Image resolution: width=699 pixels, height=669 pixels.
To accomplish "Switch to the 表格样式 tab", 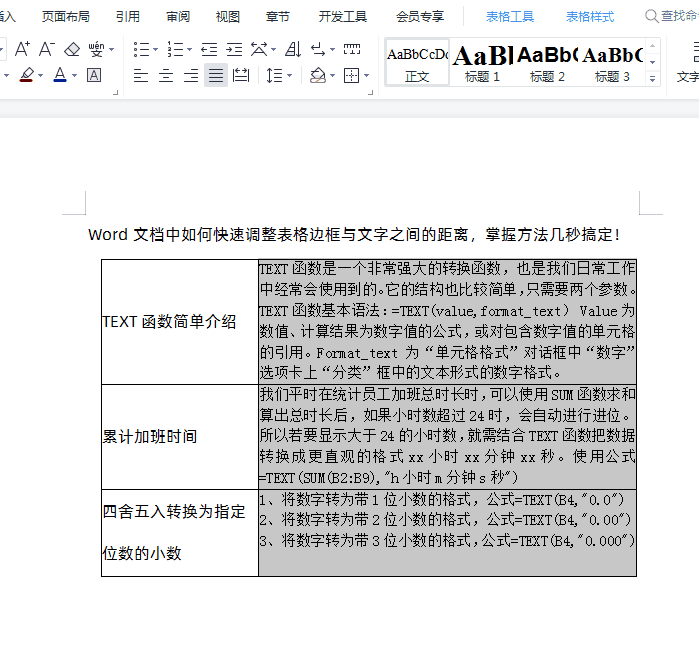I will coord(590,16).
